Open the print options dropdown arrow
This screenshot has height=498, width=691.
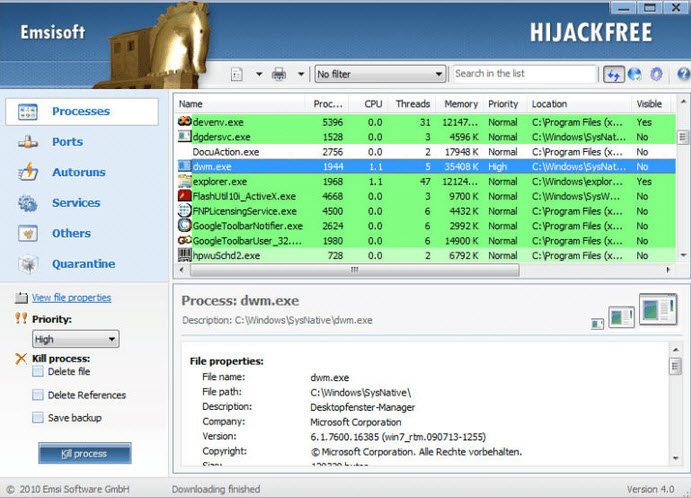pyautogui.click(x=301, y=74)
